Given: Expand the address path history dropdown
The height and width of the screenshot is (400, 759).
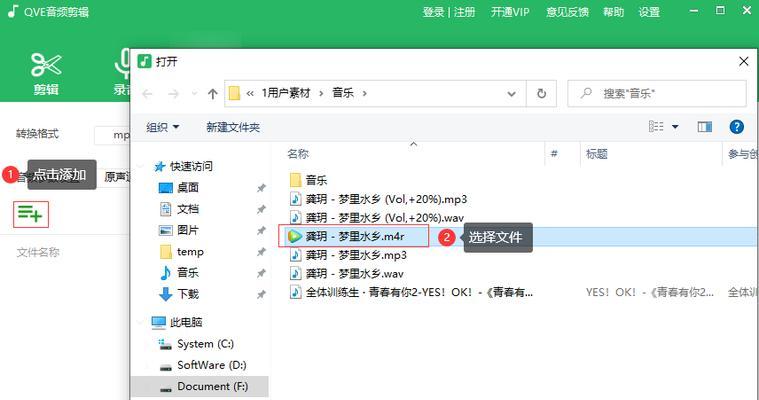Looking at the screenshot, I should (x=511, y=93).
